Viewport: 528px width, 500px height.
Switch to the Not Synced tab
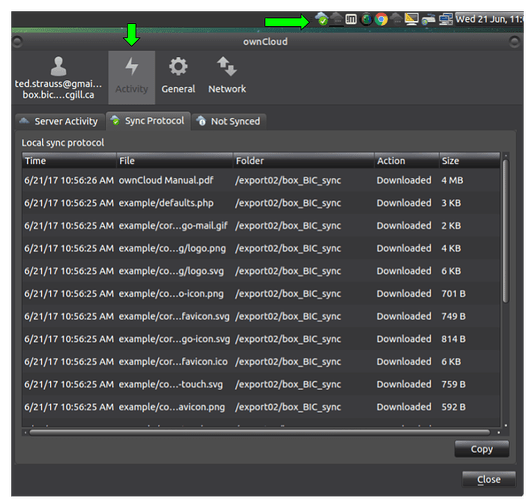pos(229,121)
